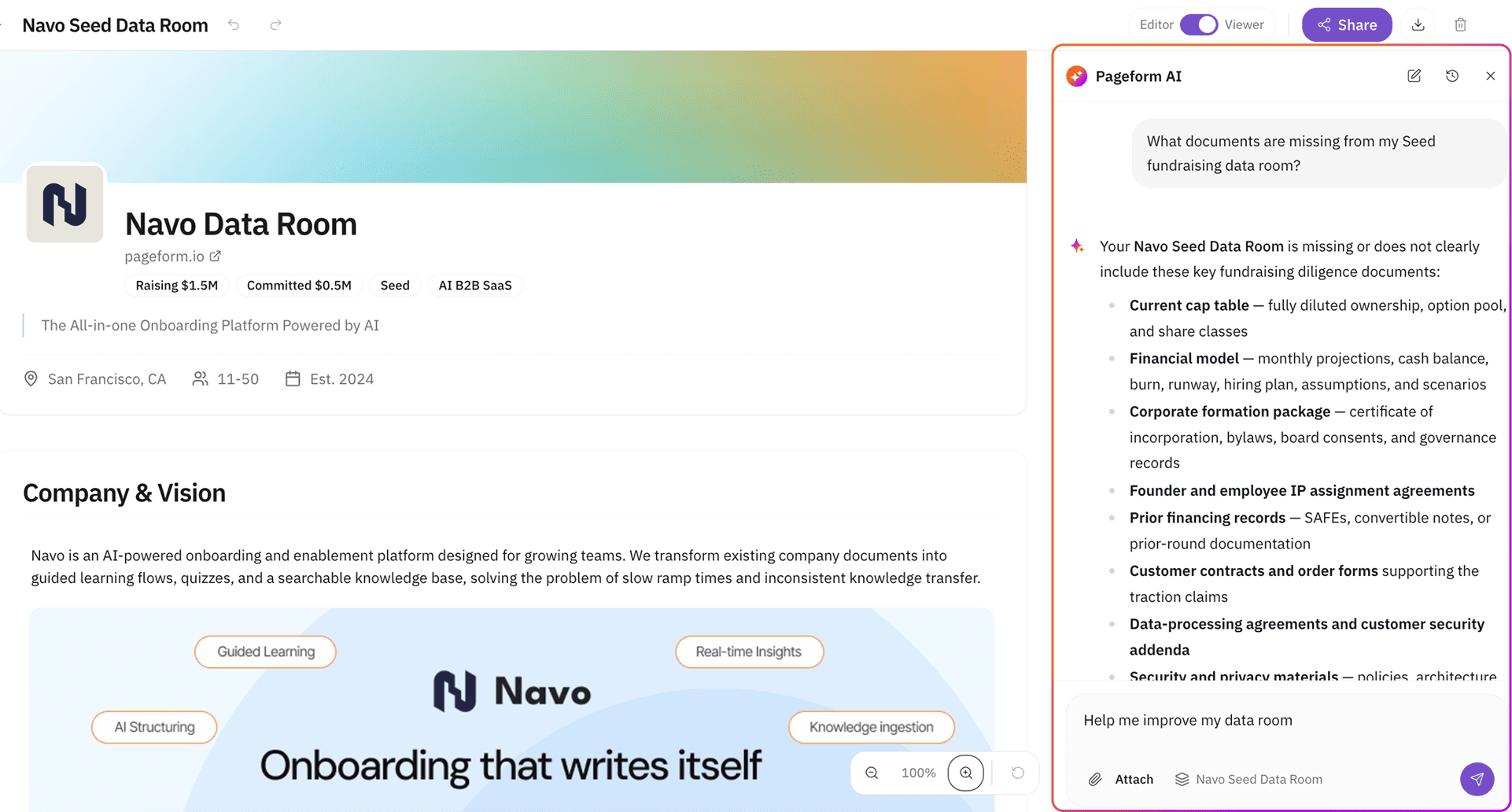Click the layers stack icon in chat
The height and width of the screenshot is (812, 1512).
1182,779
